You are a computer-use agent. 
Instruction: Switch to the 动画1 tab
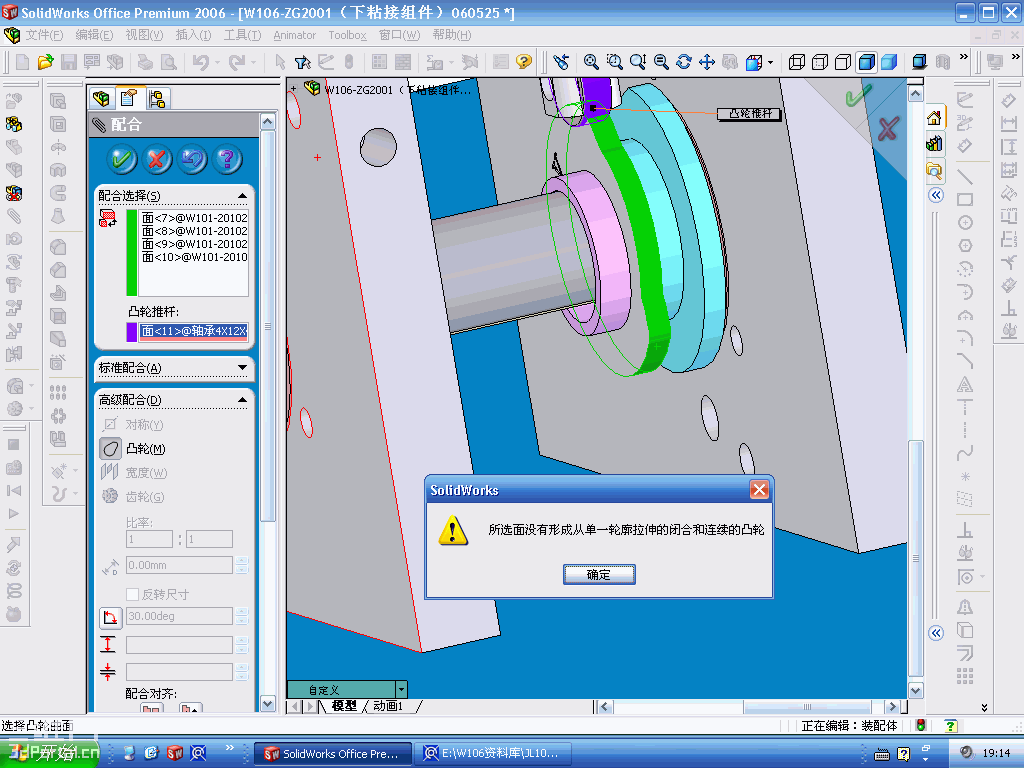(388, 706)
